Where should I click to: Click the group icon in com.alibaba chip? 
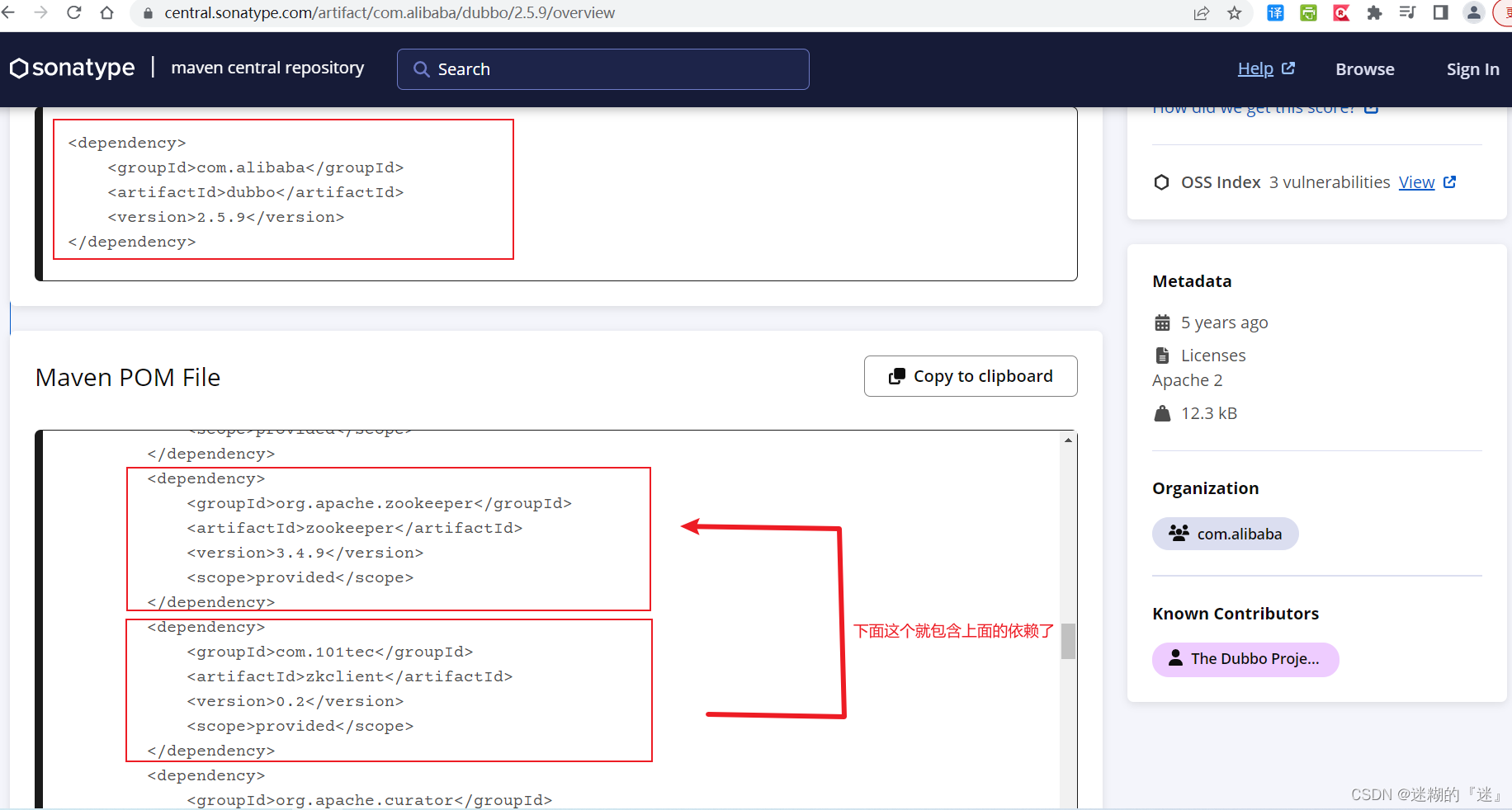(1179, 534)
